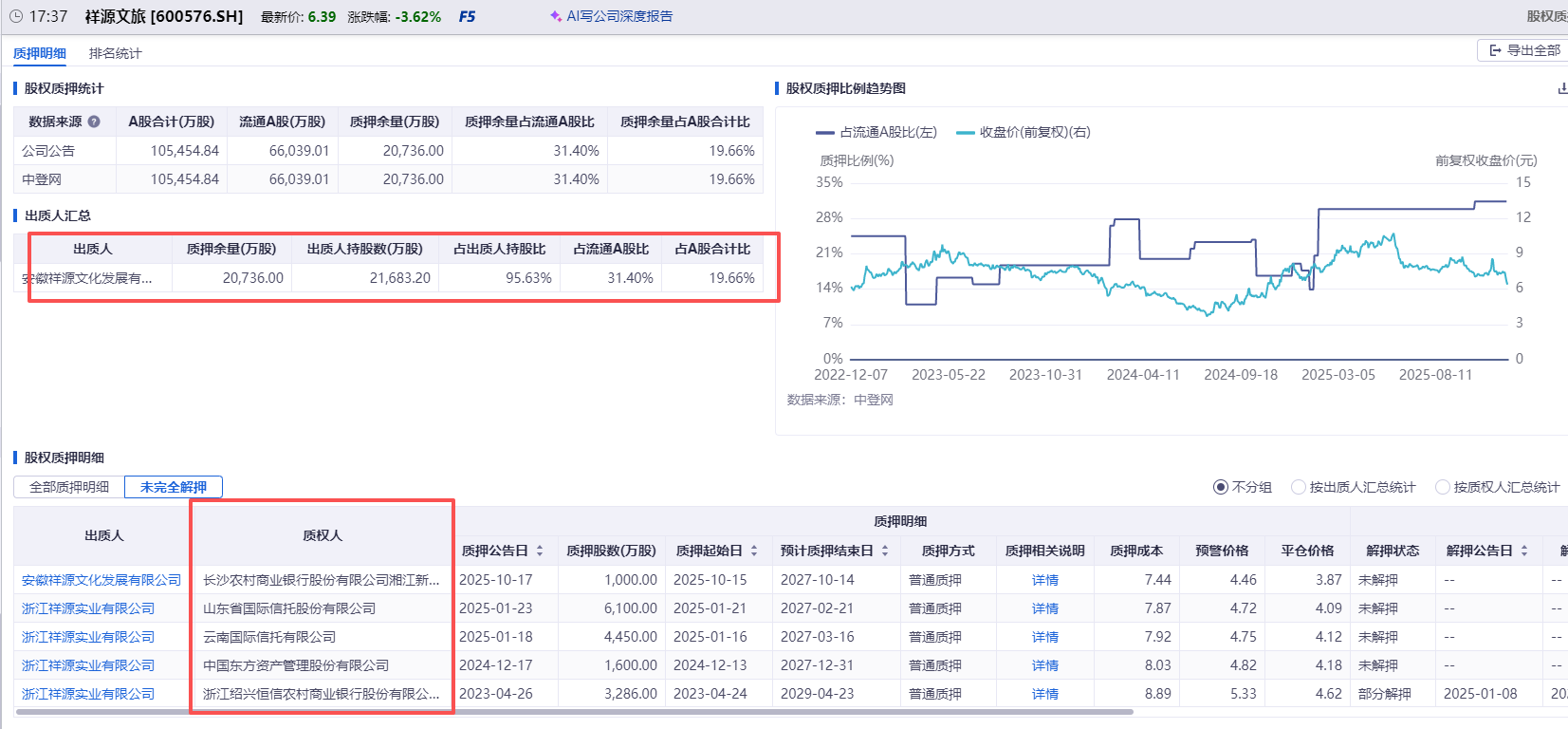Select the 不分组 radio option
Screen dimensions: 1568x729
pos(1221,487)
